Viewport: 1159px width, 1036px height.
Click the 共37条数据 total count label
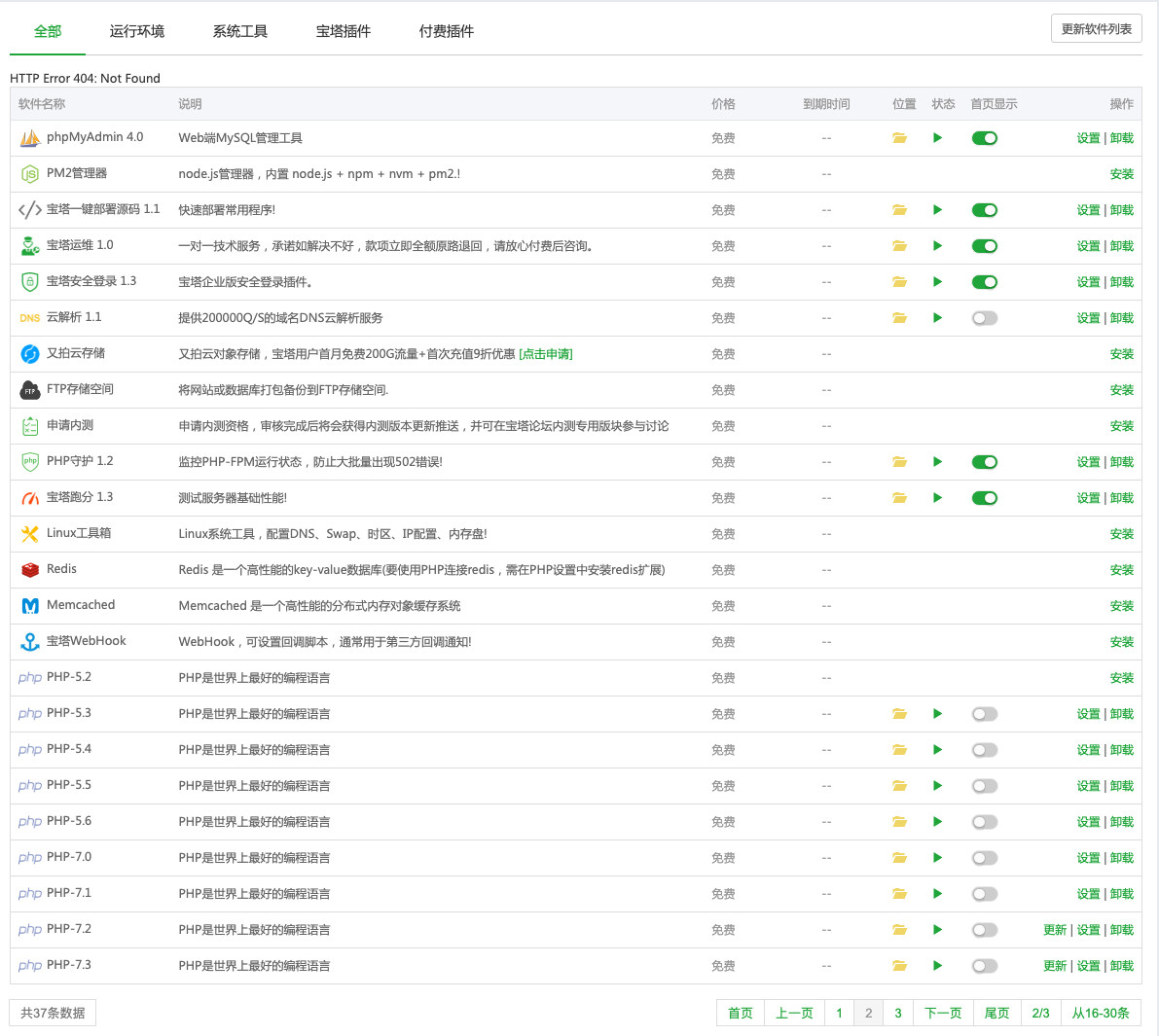(53, 1013)
